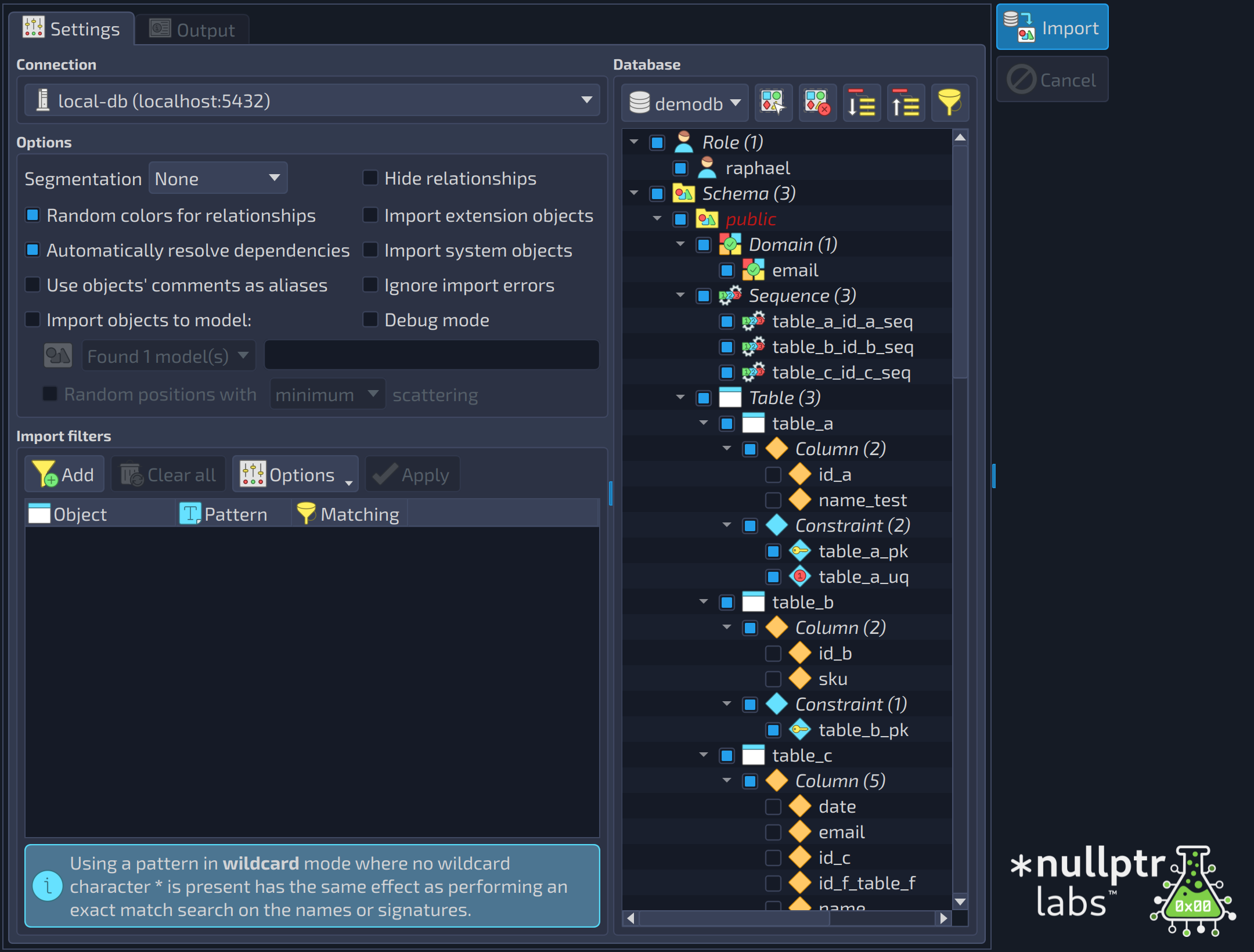Click the Matching column header

tap(350, 514)
